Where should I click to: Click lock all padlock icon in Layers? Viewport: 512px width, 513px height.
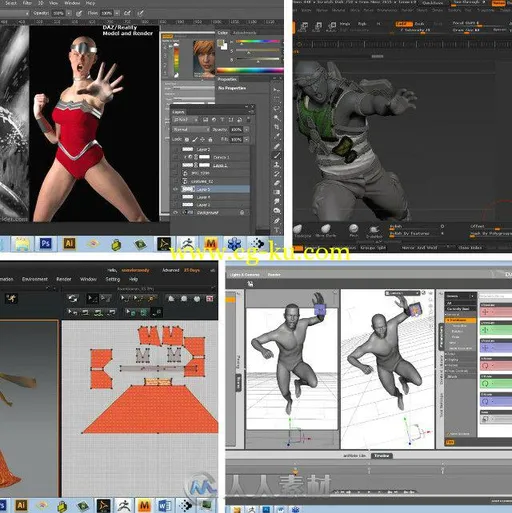tap(210, 139)
